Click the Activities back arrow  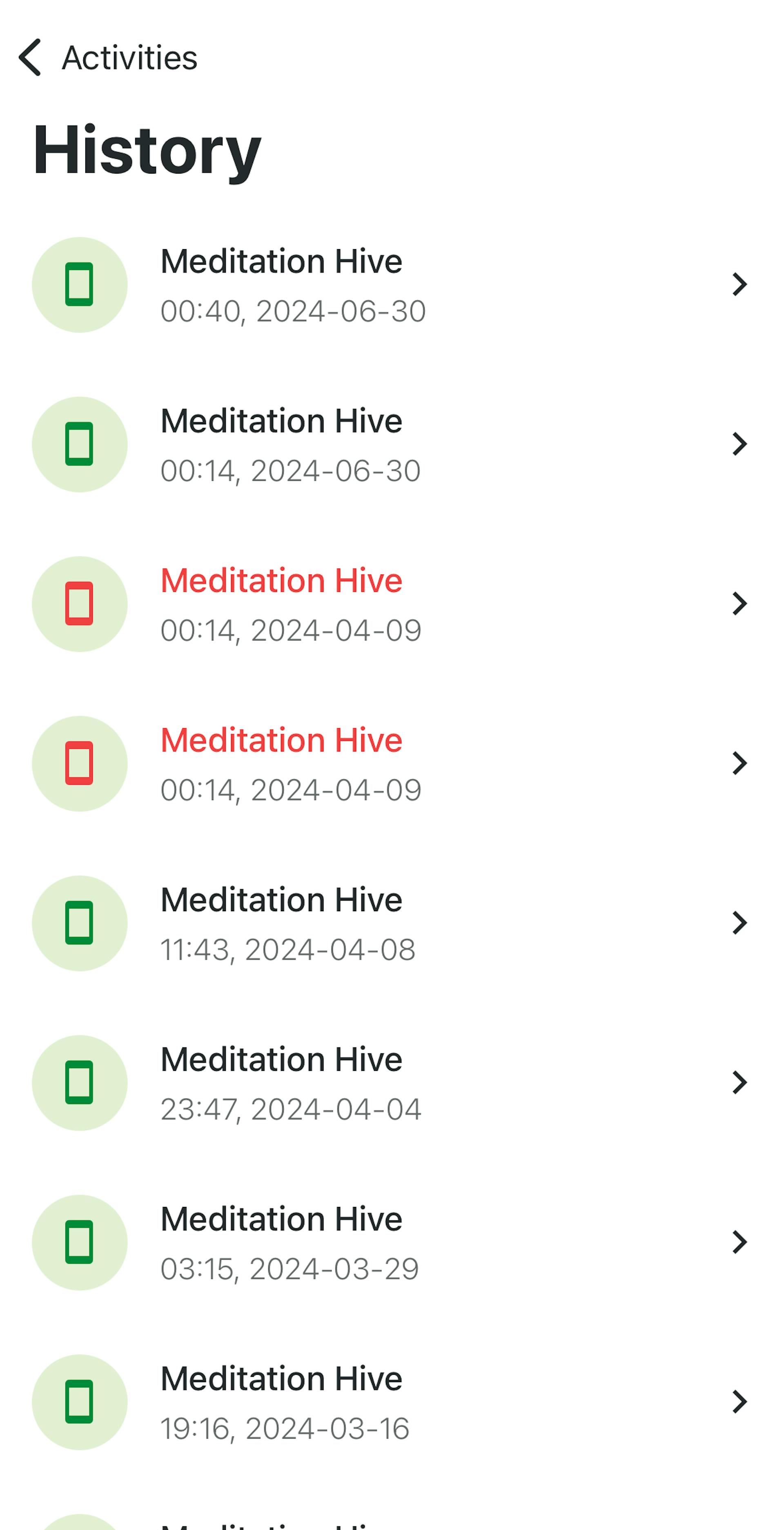point(30,57)
